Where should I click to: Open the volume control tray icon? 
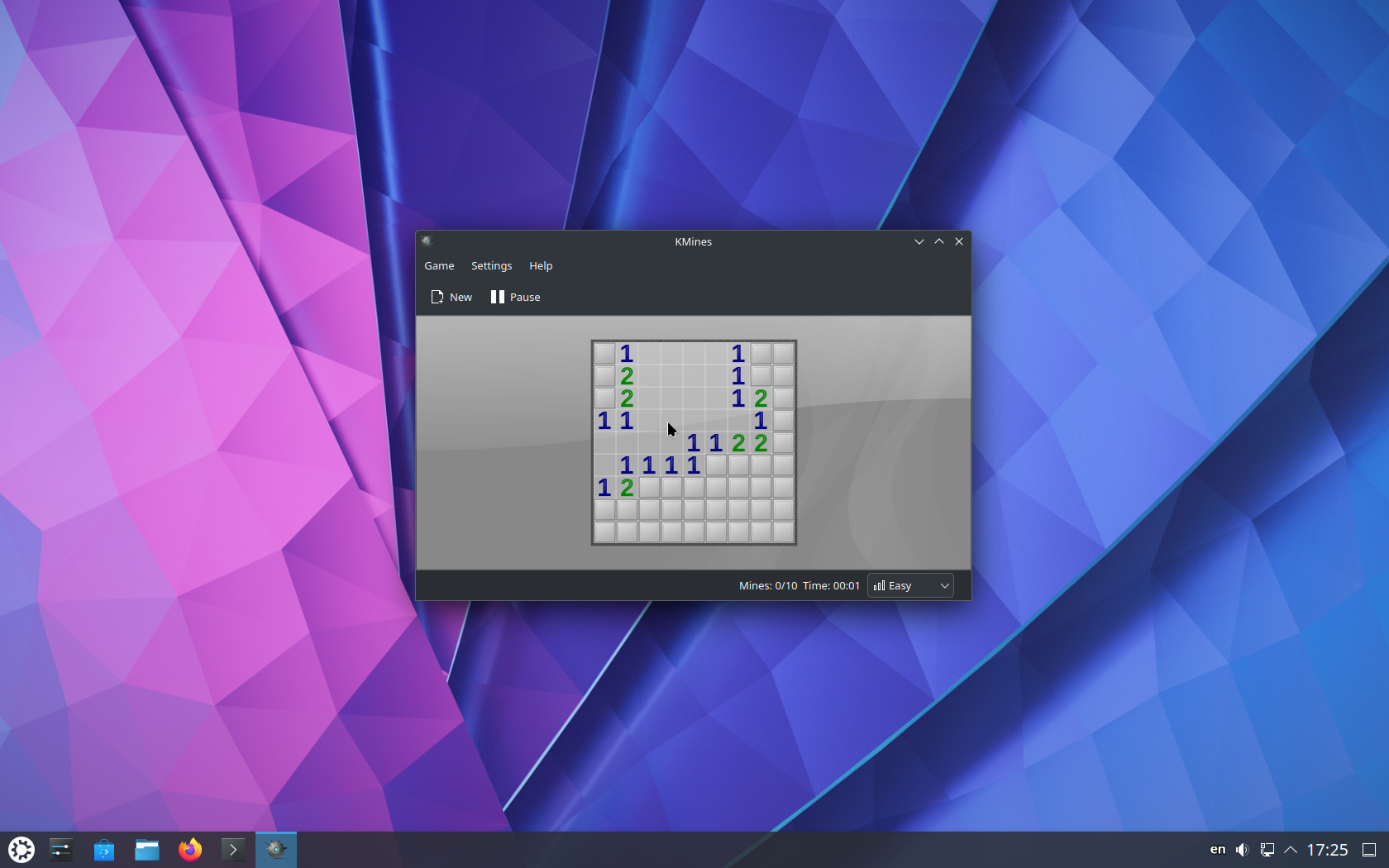pyautogui.click(x=1242, y=850)
